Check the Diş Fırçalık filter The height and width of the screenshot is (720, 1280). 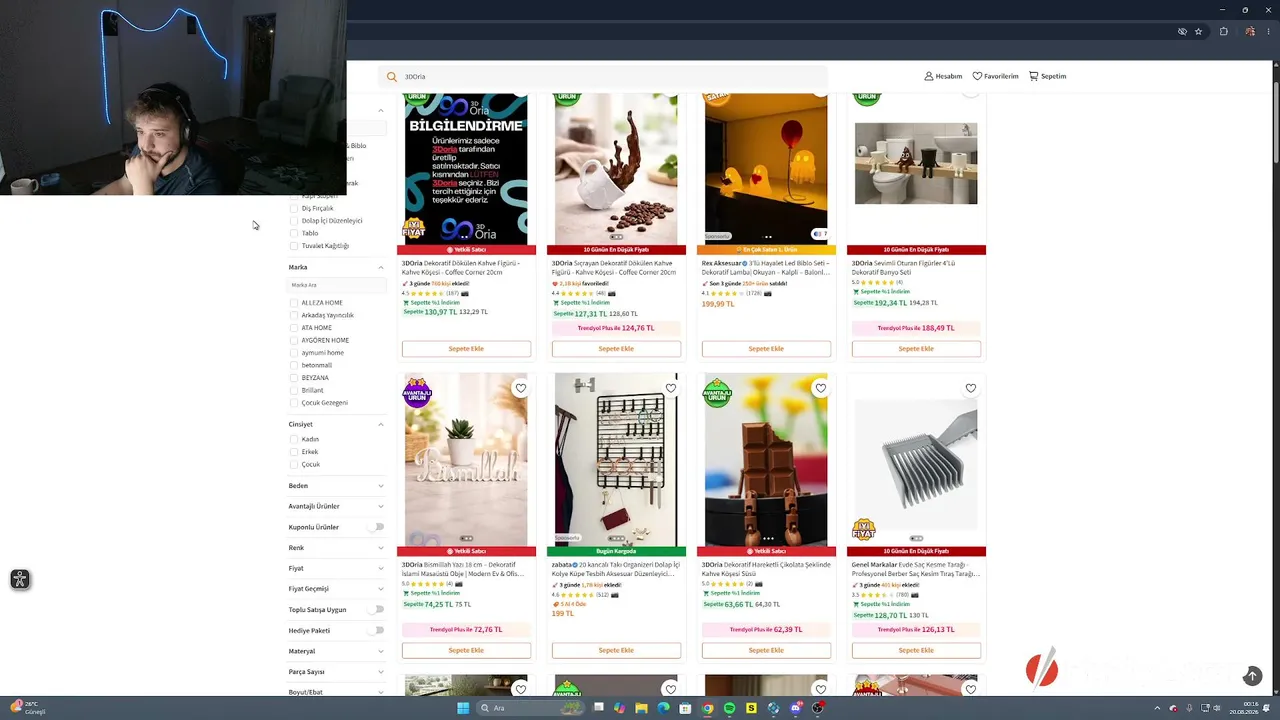(x=294, y=208)
